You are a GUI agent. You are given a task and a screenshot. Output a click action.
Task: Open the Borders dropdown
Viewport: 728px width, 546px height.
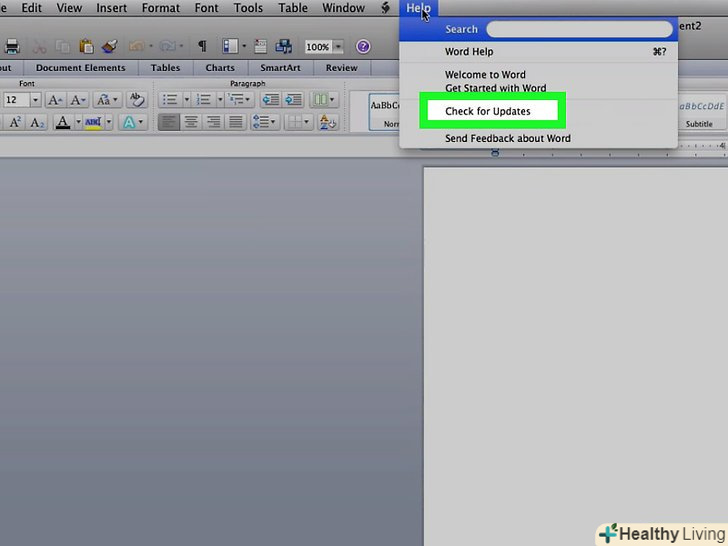[x=298, y=123]
